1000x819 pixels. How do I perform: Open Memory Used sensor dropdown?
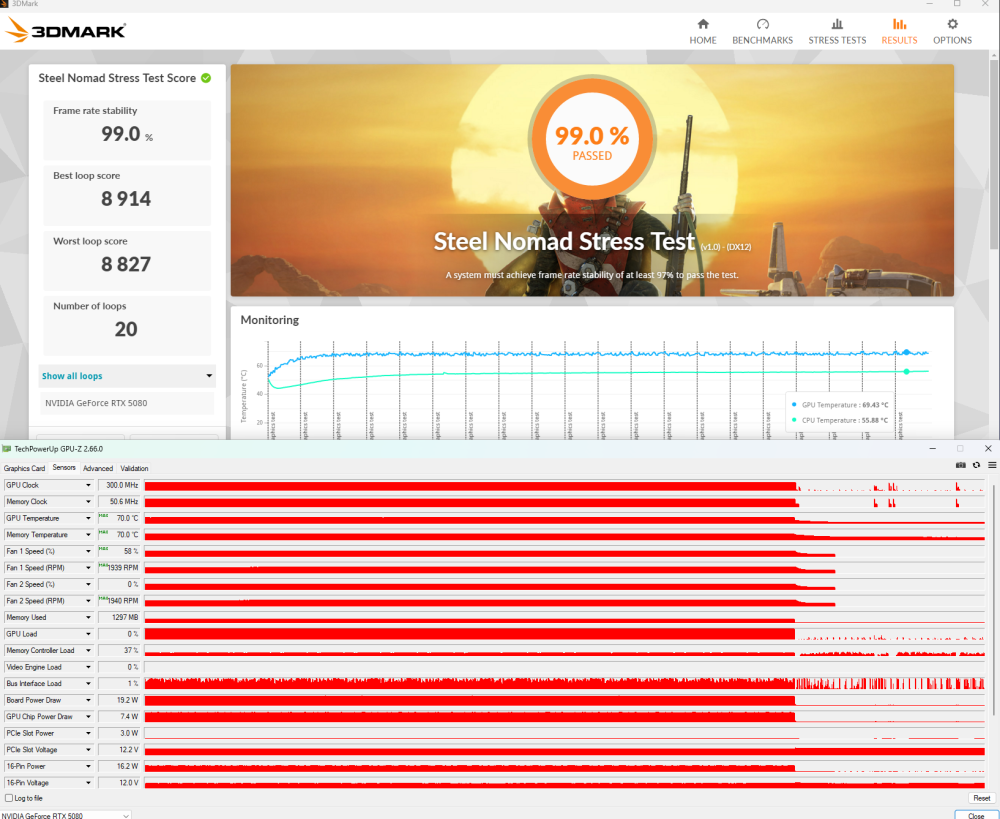(88, 617)
